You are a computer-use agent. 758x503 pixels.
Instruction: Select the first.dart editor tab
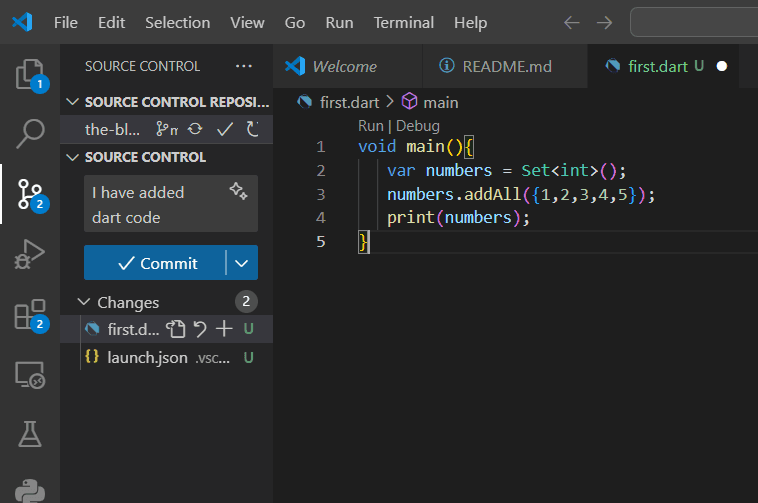(x=663, y=66)
